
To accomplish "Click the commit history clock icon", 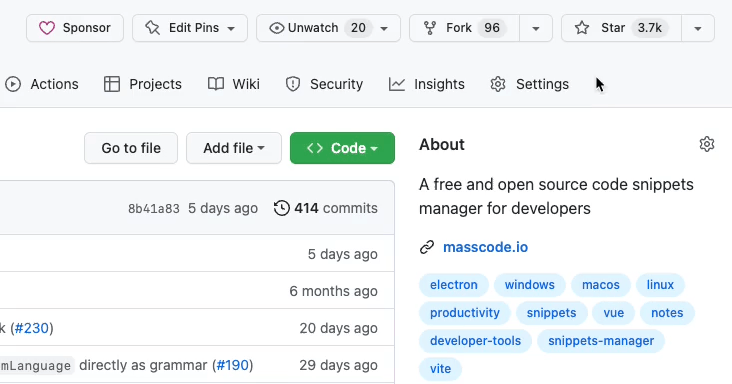I will coord(282,208).
